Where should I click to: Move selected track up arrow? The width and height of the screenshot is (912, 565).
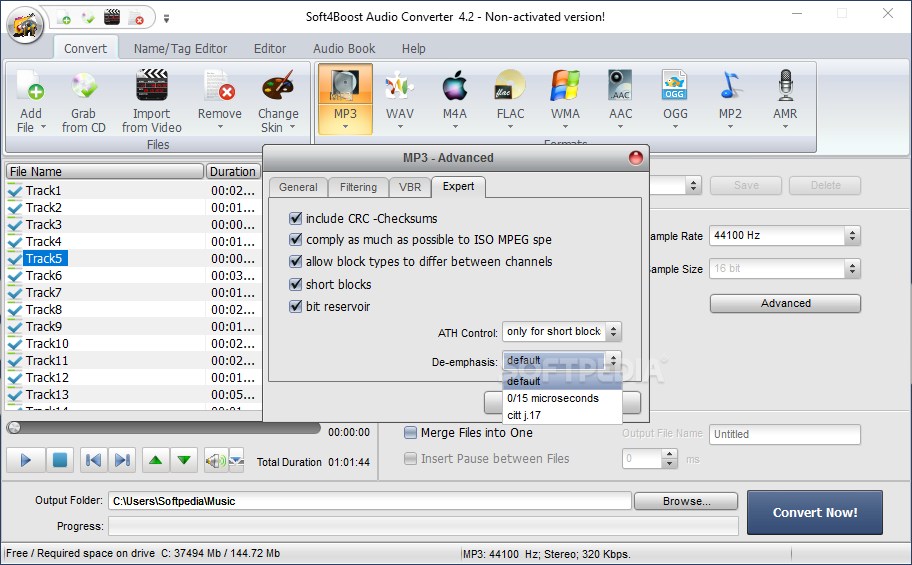(x=155, y=460)
